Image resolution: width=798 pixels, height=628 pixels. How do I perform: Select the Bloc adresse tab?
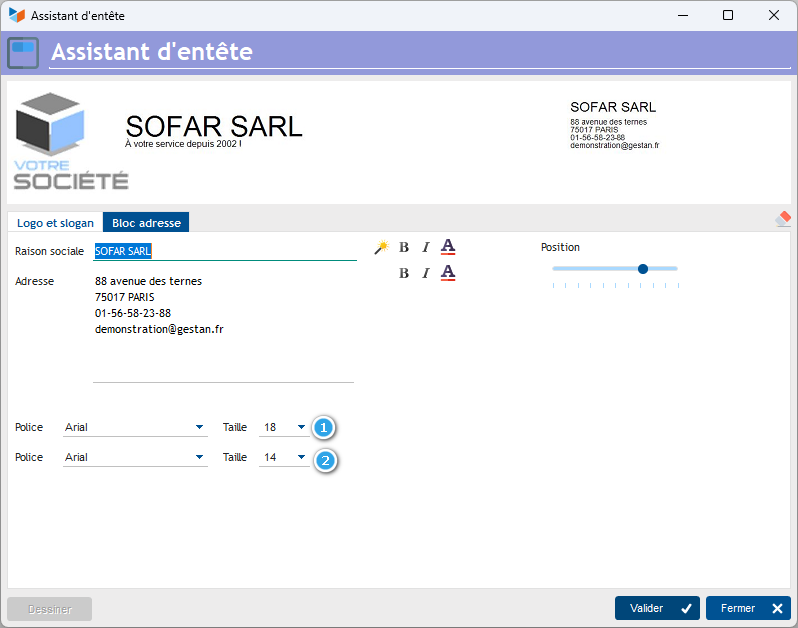(x=146, y=223)
